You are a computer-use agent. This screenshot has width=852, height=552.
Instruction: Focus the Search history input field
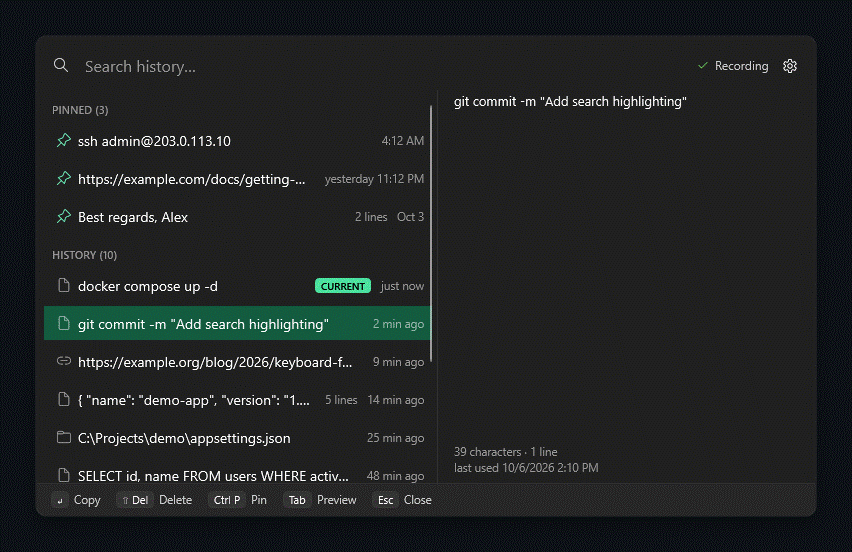click(x=380, y=66)
